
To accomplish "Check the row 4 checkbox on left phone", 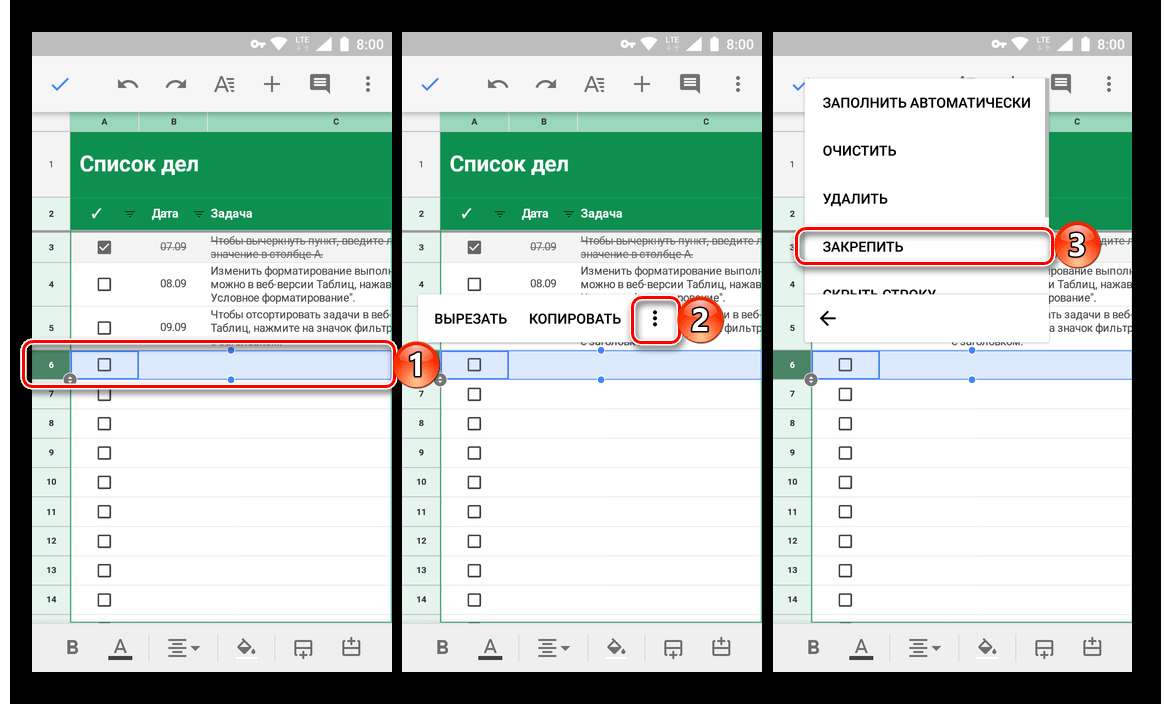I will [x=104, y=284].
